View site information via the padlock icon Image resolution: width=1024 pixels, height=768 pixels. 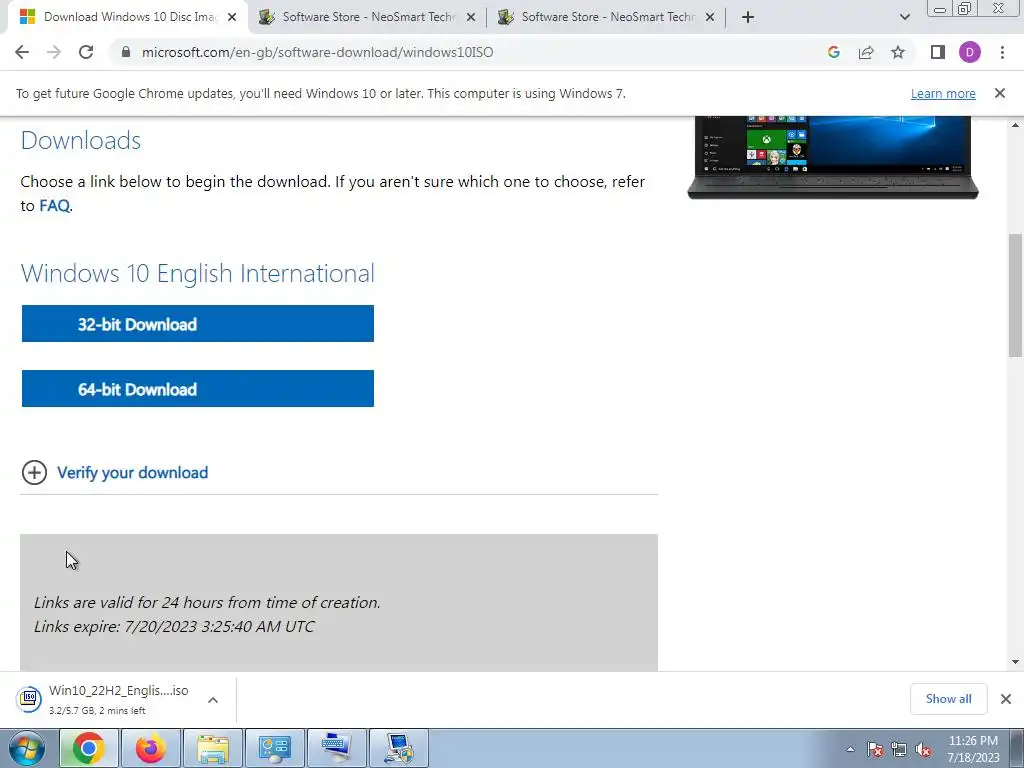126,52
